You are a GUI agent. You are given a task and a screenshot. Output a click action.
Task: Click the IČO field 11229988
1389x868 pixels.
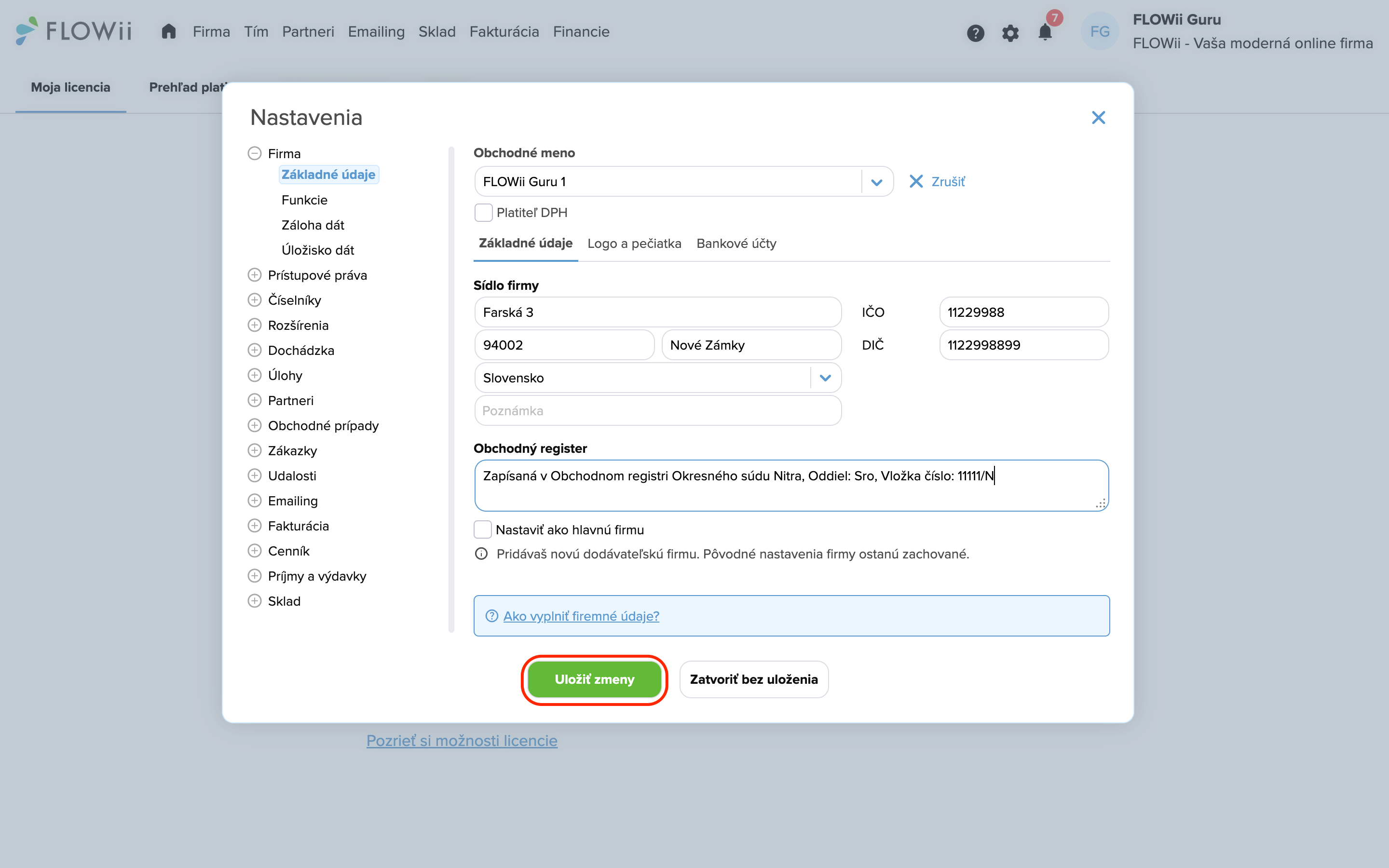click(1023, 312)
